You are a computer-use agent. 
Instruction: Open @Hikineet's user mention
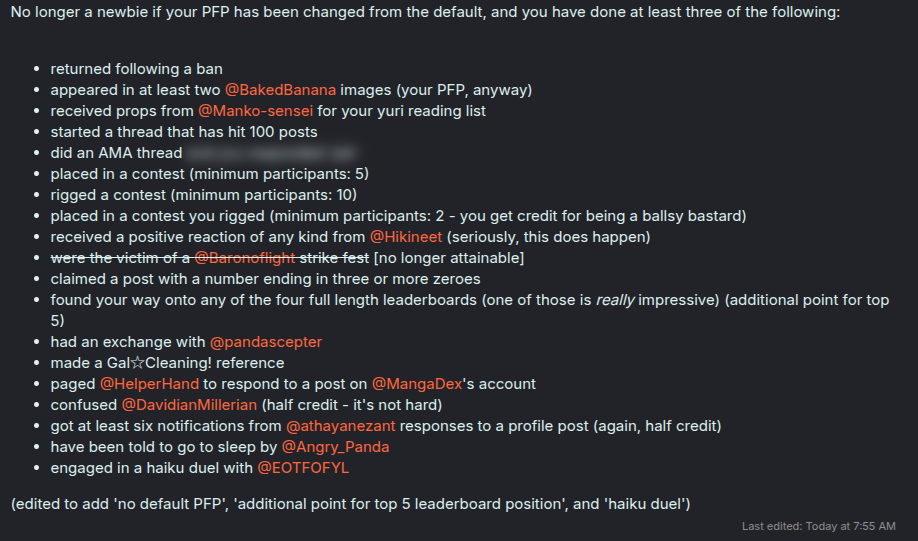pos(408,237)
